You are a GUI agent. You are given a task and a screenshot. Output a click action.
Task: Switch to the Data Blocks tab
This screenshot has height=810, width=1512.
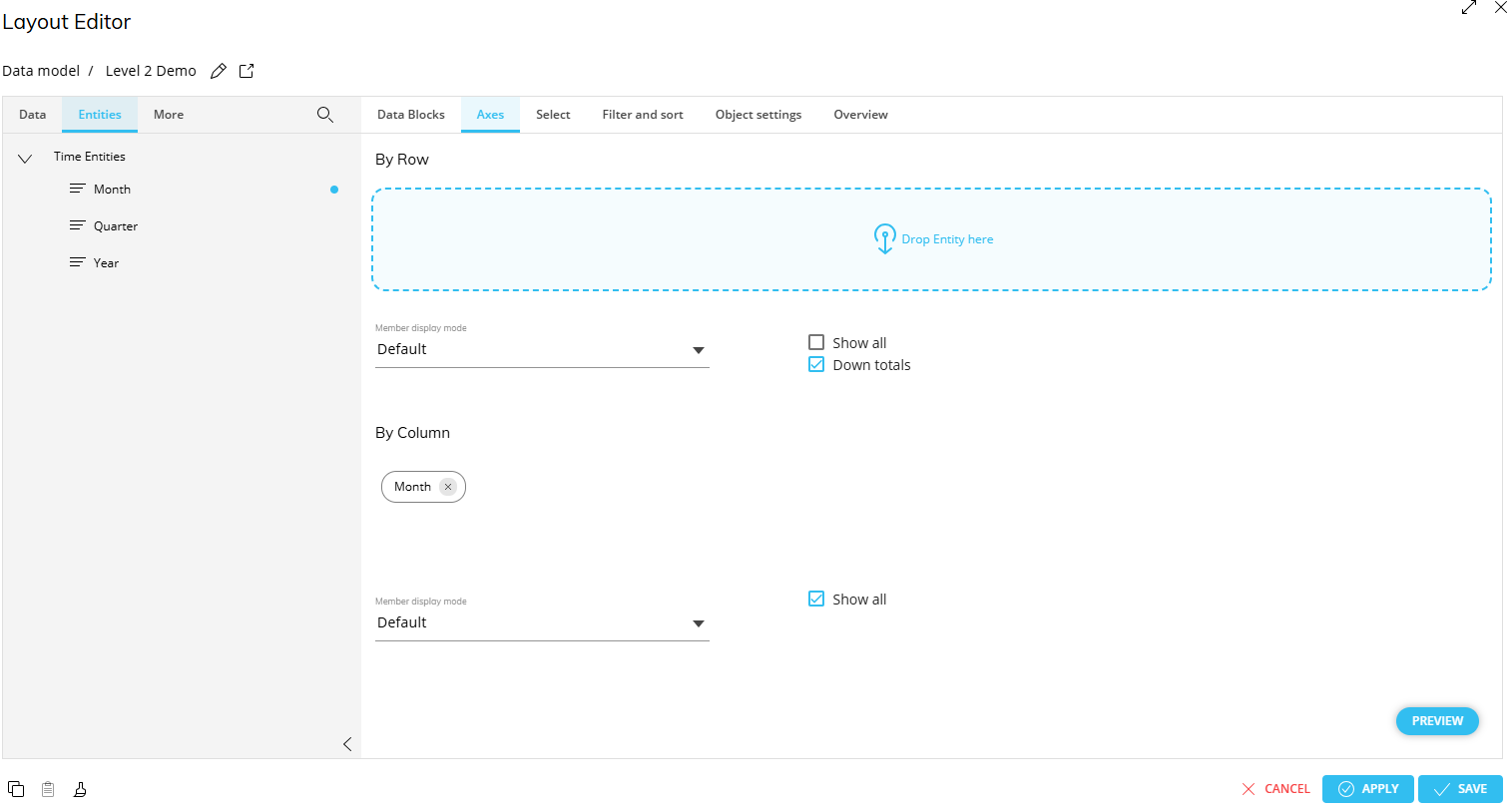411,115
